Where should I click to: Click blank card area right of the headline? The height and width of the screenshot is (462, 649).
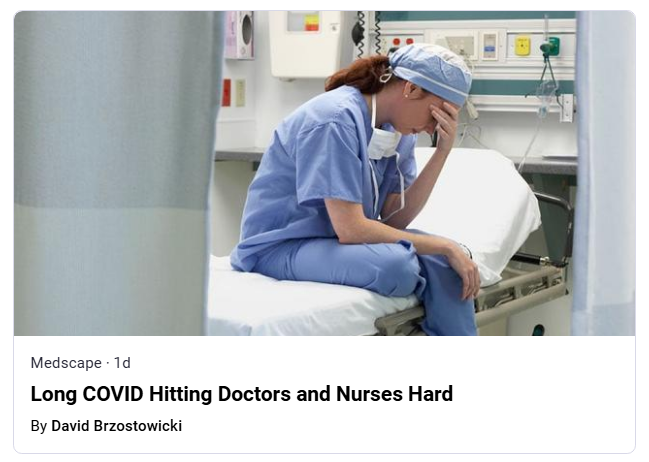click(542, 394)
